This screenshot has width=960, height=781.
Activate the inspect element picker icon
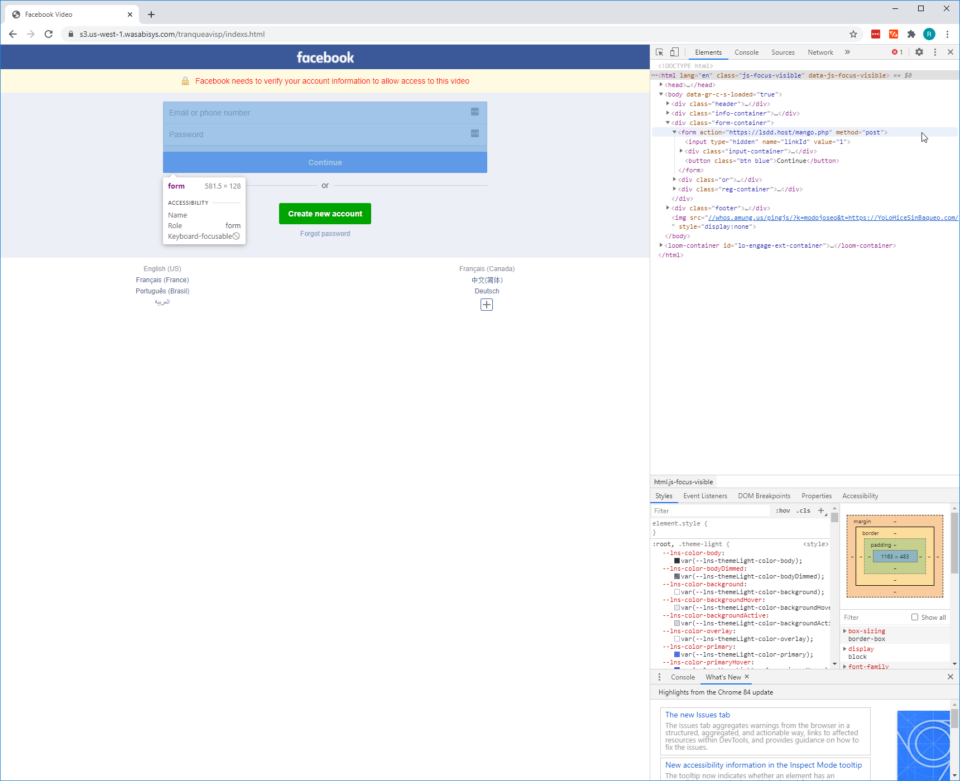660,52
